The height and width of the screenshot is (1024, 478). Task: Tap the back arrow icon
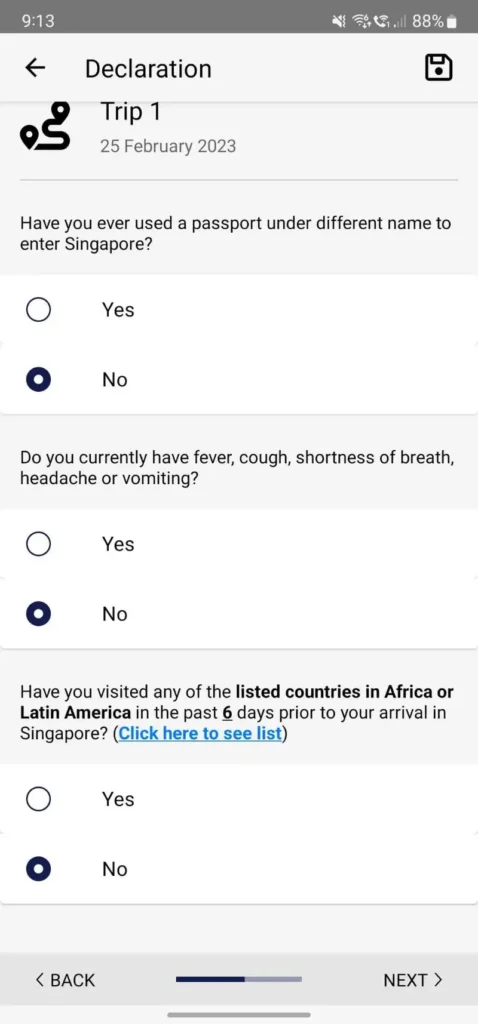[35, 68]
